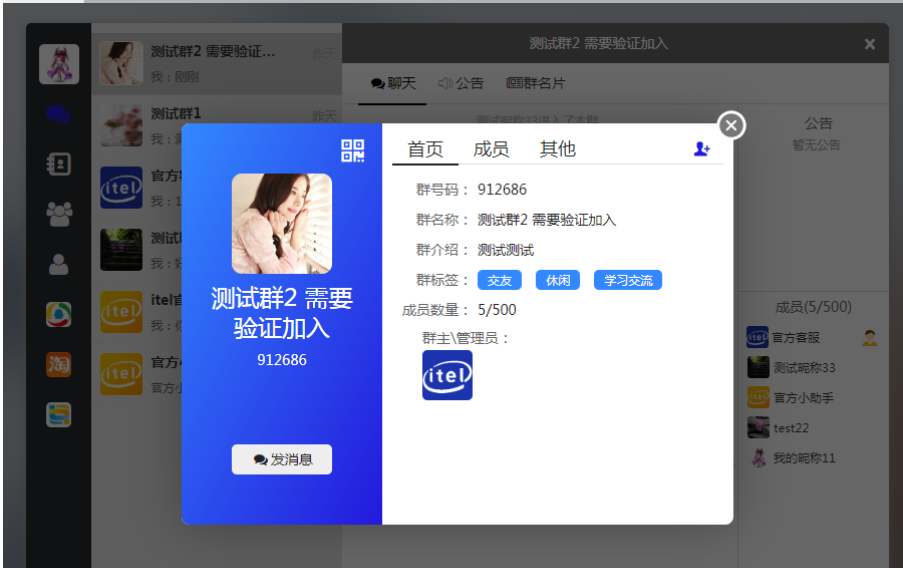
Task: Click the group number 912686 under group name
Action: coord(282,360)
